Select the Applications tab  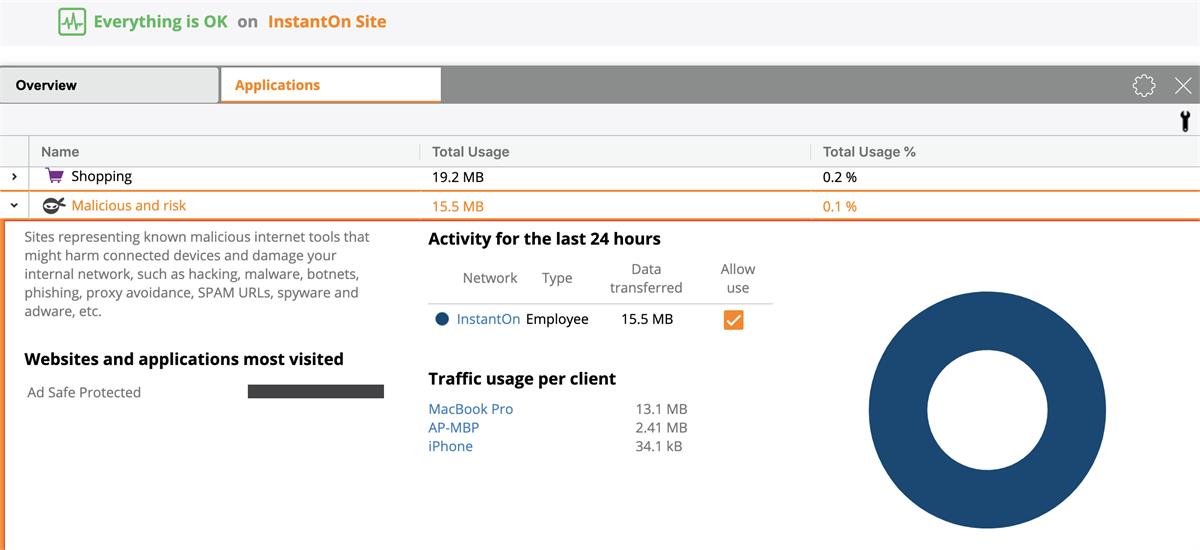pos(330,85)
